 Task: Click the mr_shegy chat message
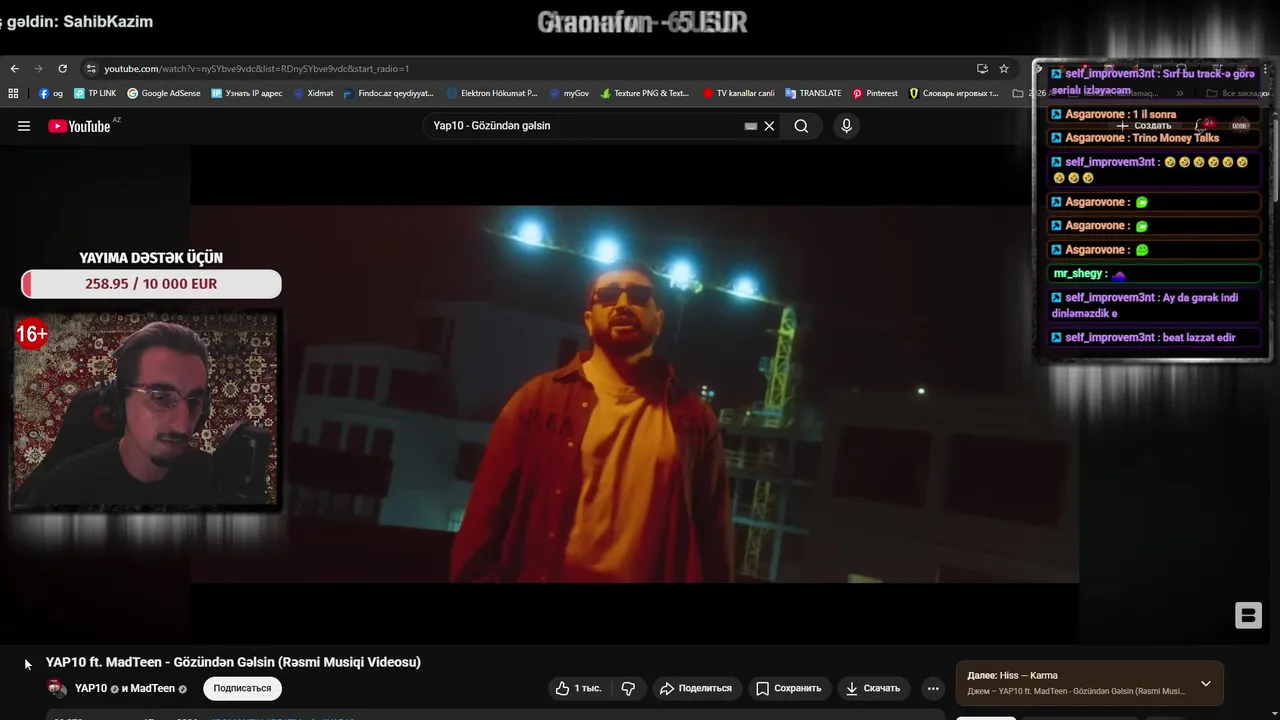[1153, 274]
